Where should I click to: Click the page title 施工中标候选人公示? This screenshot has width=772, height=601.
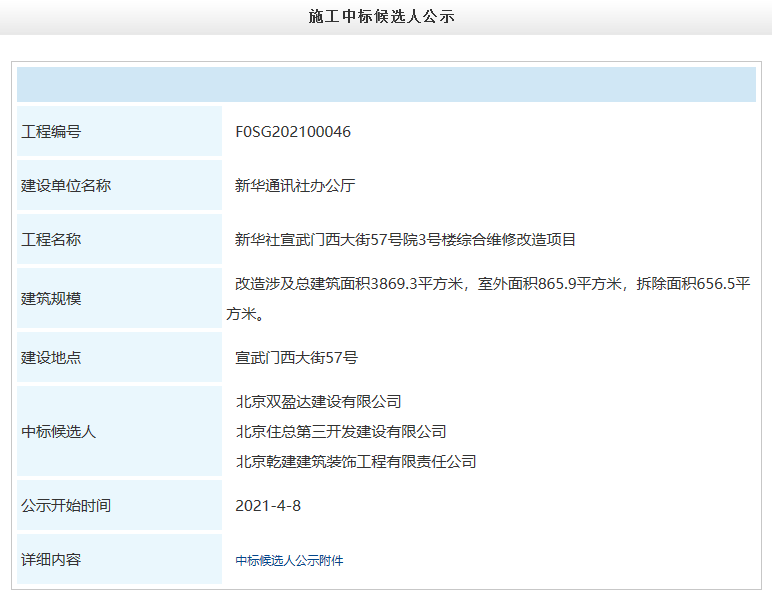pos(382,16)
